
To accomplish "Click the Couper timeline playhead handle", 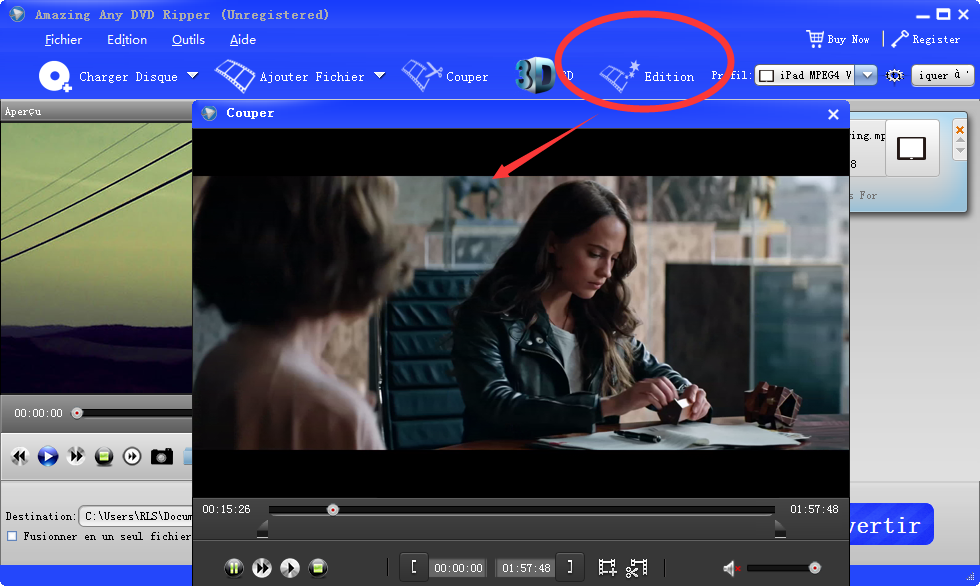I will click(333, 510).
